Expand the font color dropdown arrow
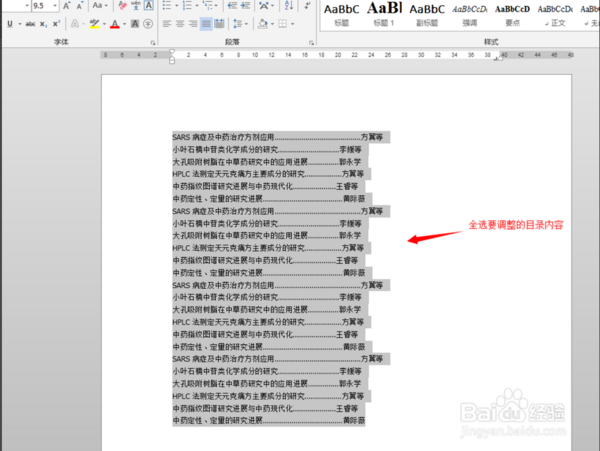This screenshot has width=600, height=451. (x=124, y=24)
